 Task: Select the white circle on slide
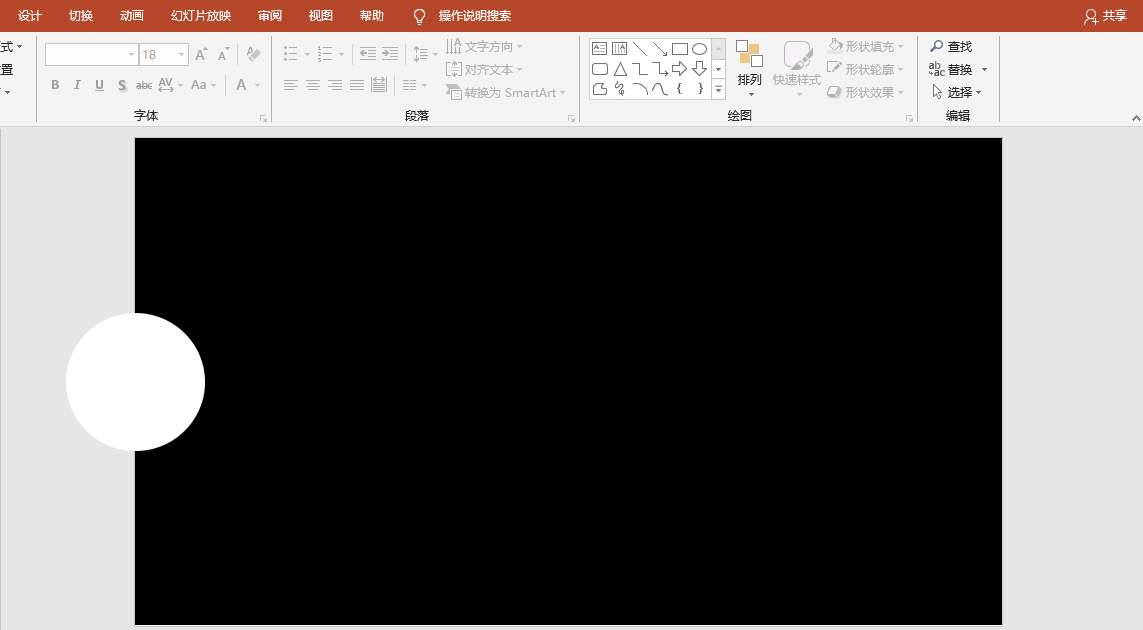(x=136, y=382)
